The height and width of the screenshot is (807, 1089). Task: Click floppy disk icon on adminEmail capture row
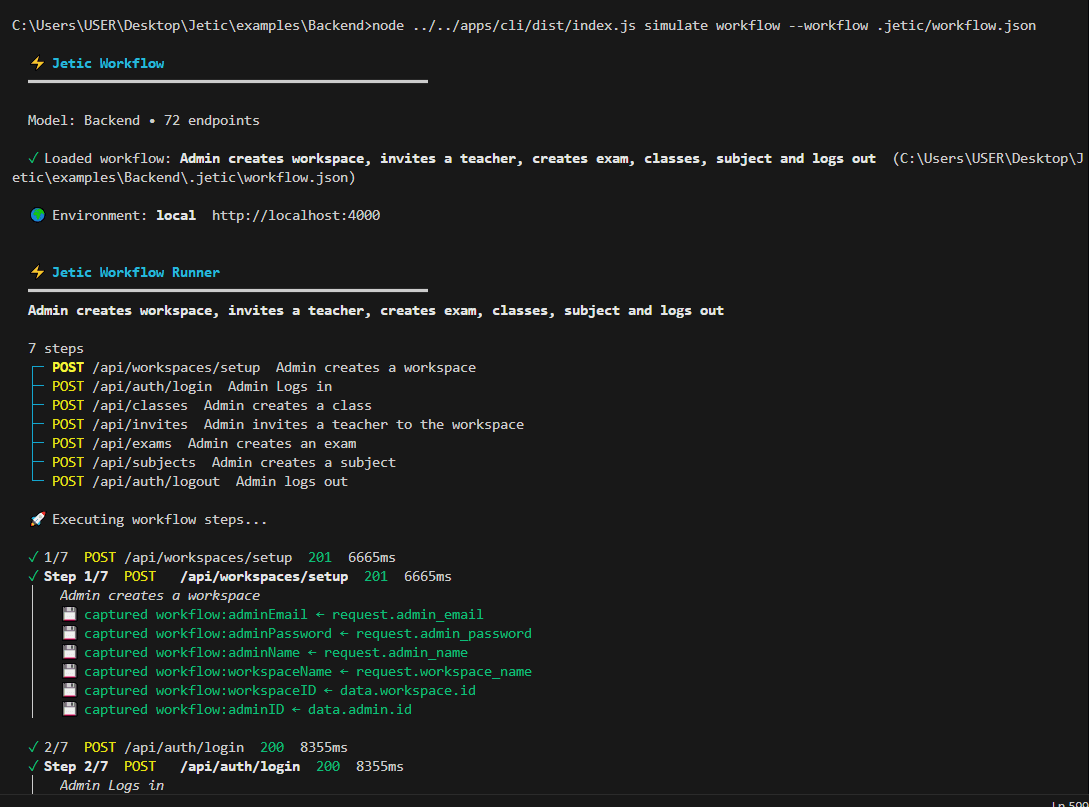[69, 614]
